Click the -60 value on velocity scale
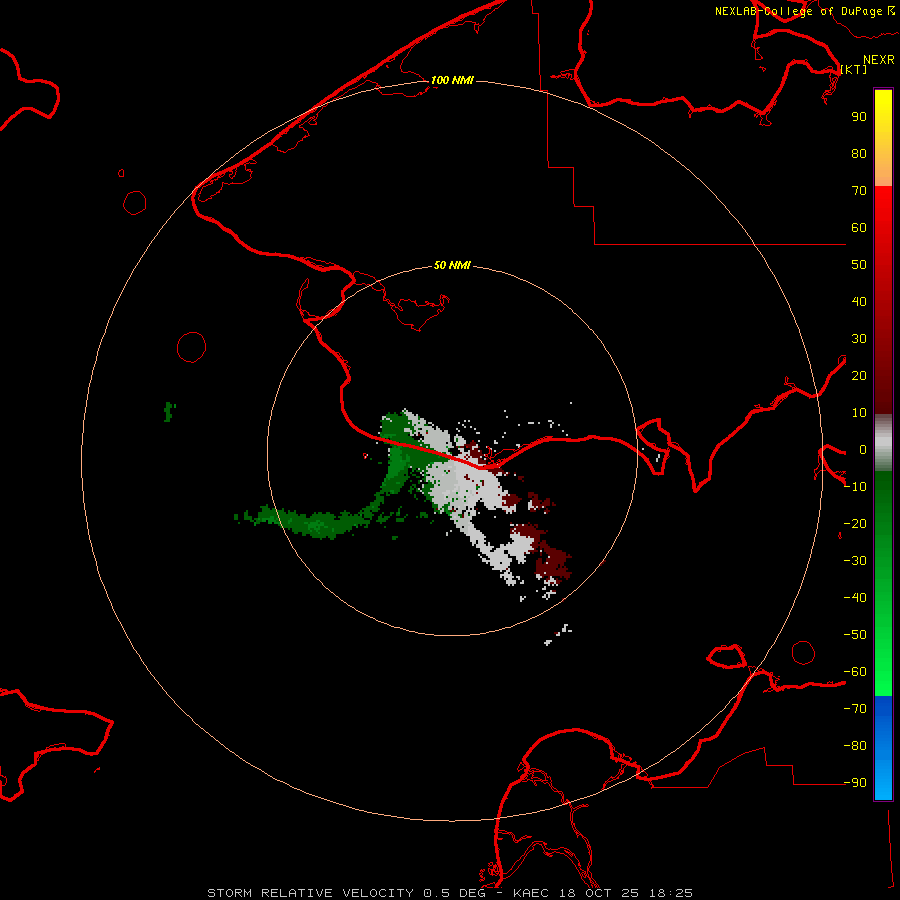900x900 pixels. [855, 672]
